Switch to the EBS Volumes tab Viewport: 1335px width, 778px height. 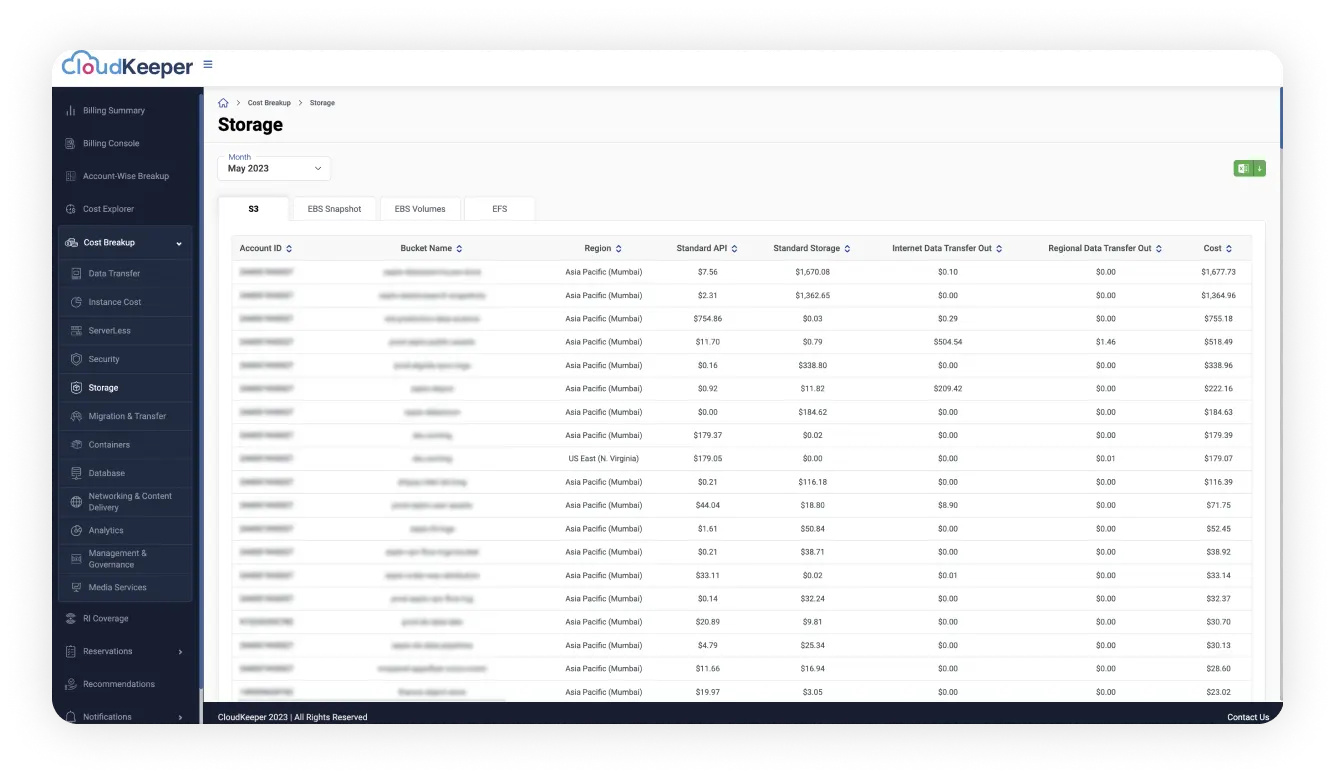click(x=420, y=209)
